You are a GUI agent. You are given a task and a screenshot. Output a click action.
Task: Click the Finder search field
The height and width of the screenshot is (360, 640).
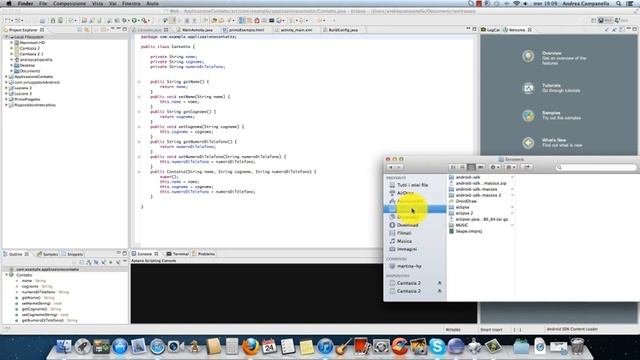click(x=596, y=167)
